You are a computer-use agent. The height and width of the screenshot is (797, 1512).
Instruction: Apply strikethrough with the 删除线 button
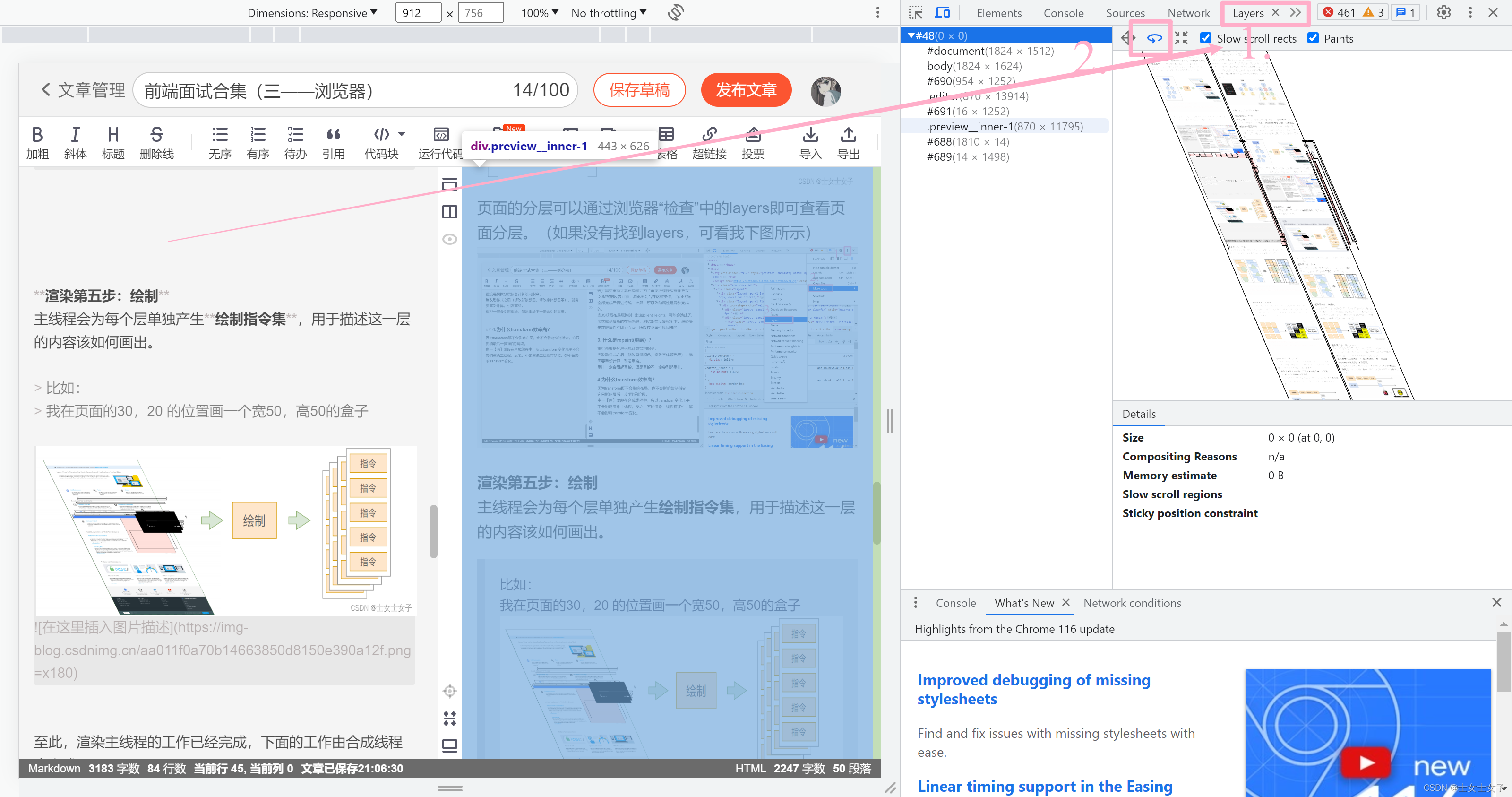[156, 143]
